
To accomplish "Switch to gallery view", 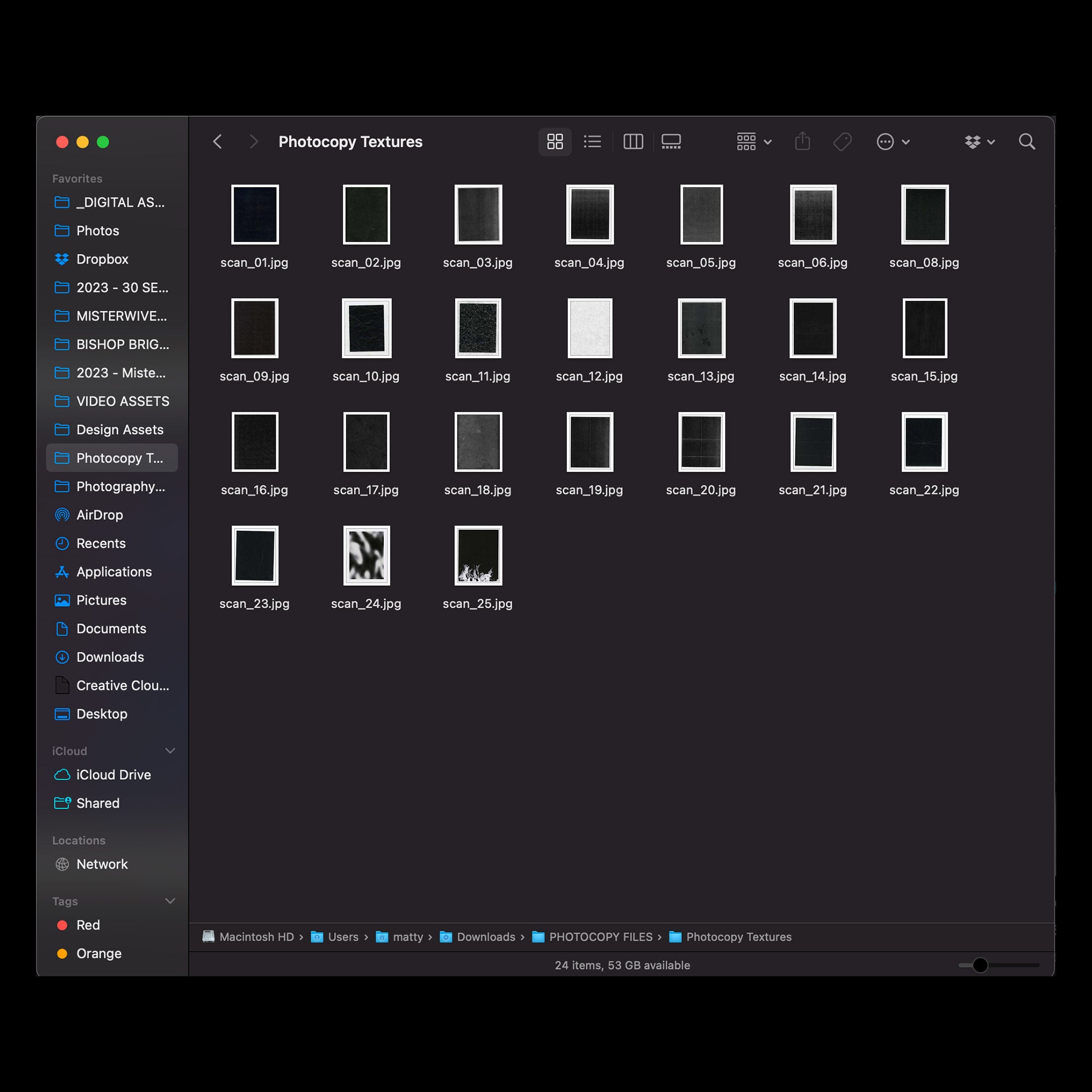I will click(x=671, y=141).
